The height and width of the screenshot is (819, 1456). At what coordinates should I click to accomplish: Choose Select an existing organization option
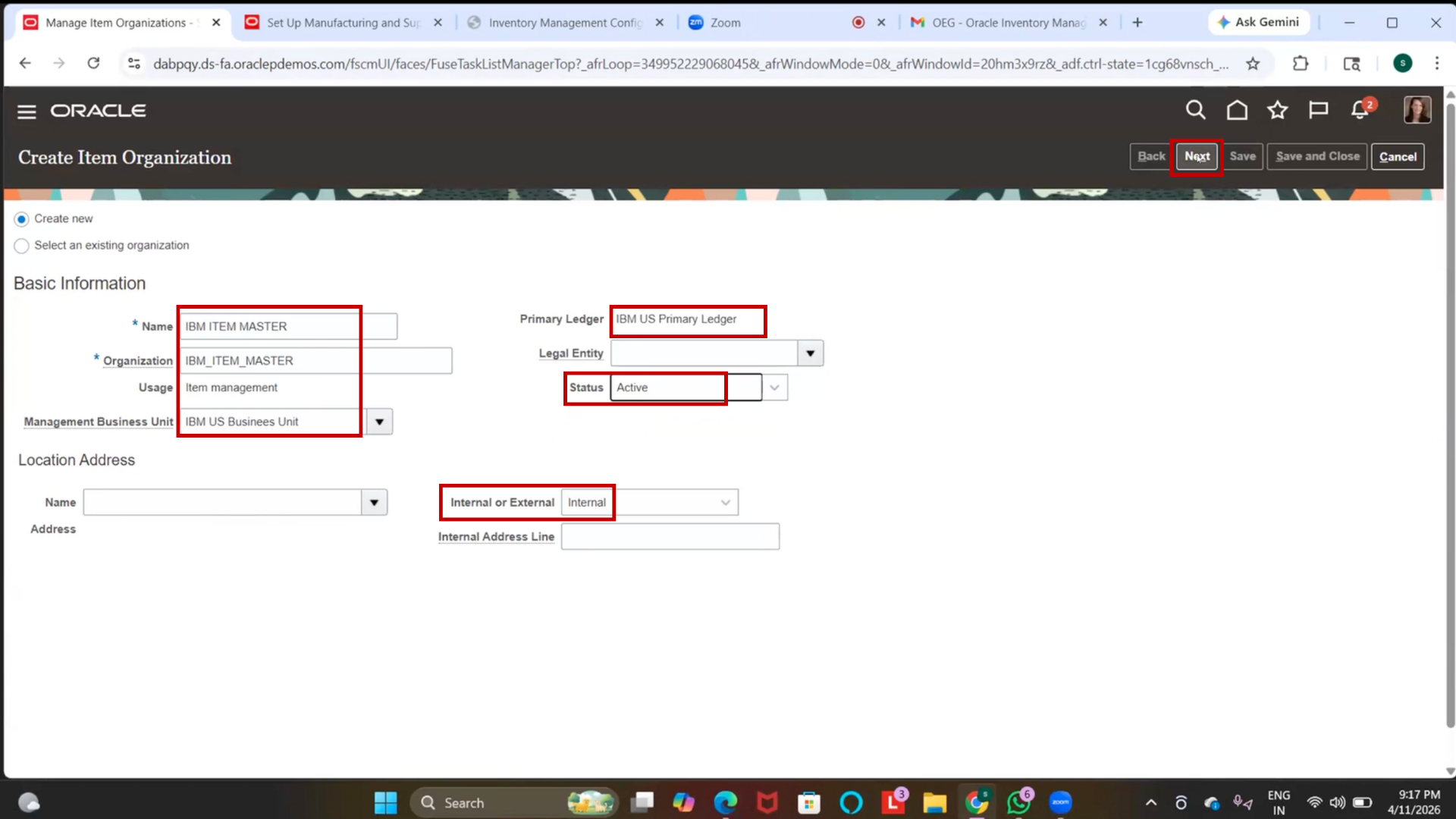pyautogui.click(x=21, y=246)
